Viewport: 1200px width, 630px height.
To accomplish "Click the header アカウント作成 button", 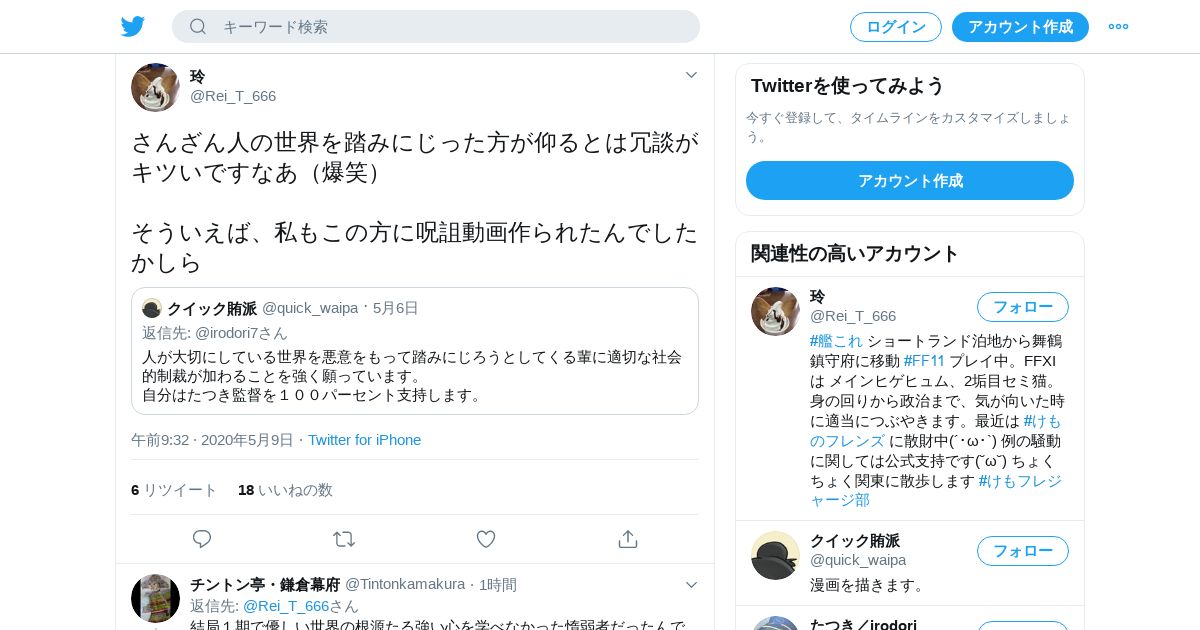I will point(1020,27).
